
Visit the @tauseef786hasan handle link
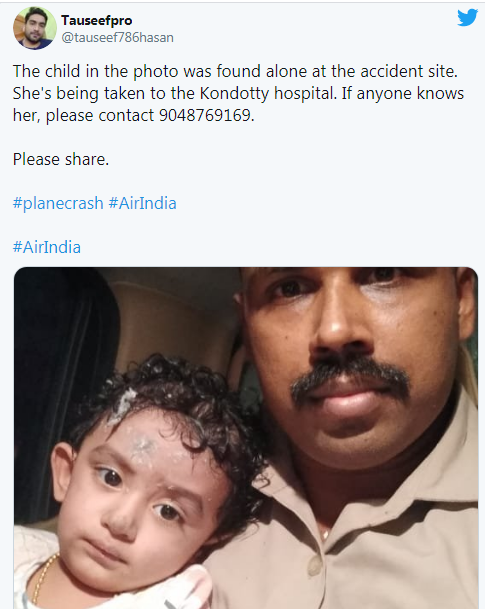pyautogui.click(x=117, y=38)
